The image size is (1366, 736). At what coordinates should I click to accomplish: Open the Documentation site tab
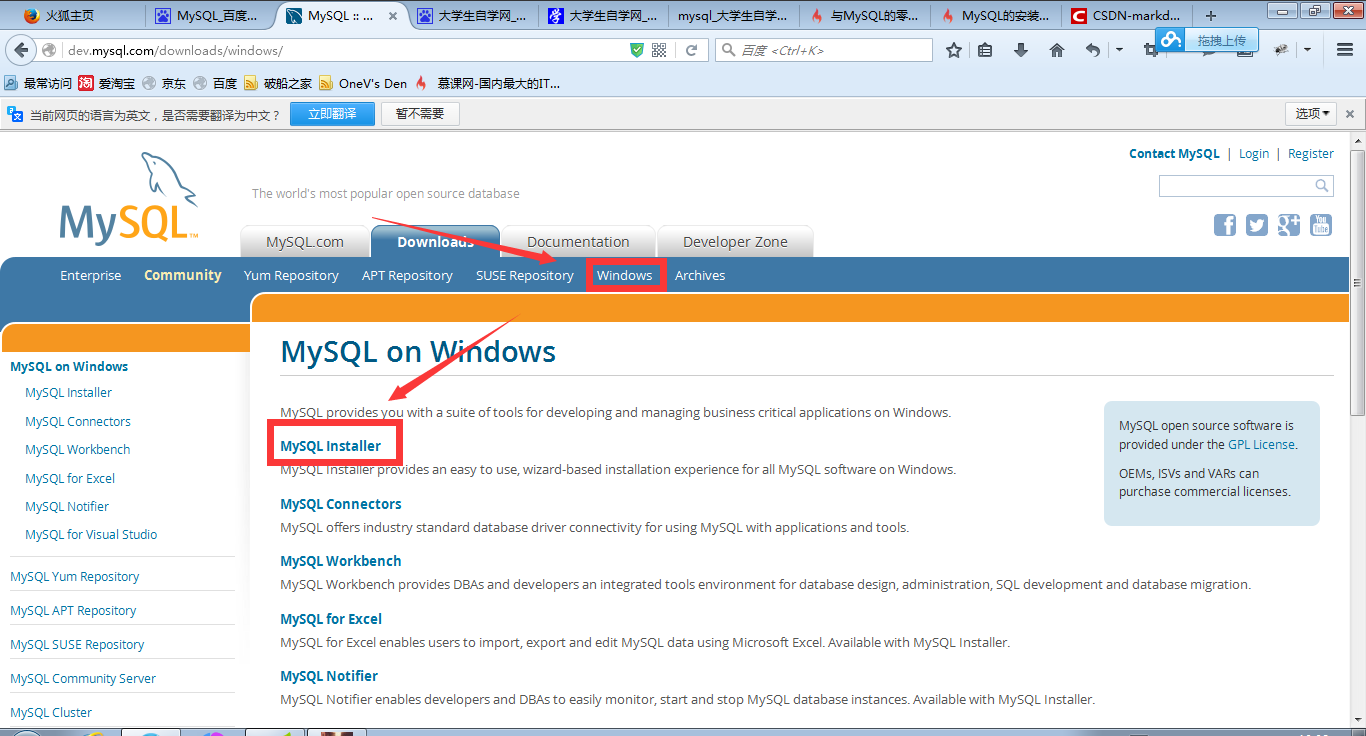[x=578, y=241]
